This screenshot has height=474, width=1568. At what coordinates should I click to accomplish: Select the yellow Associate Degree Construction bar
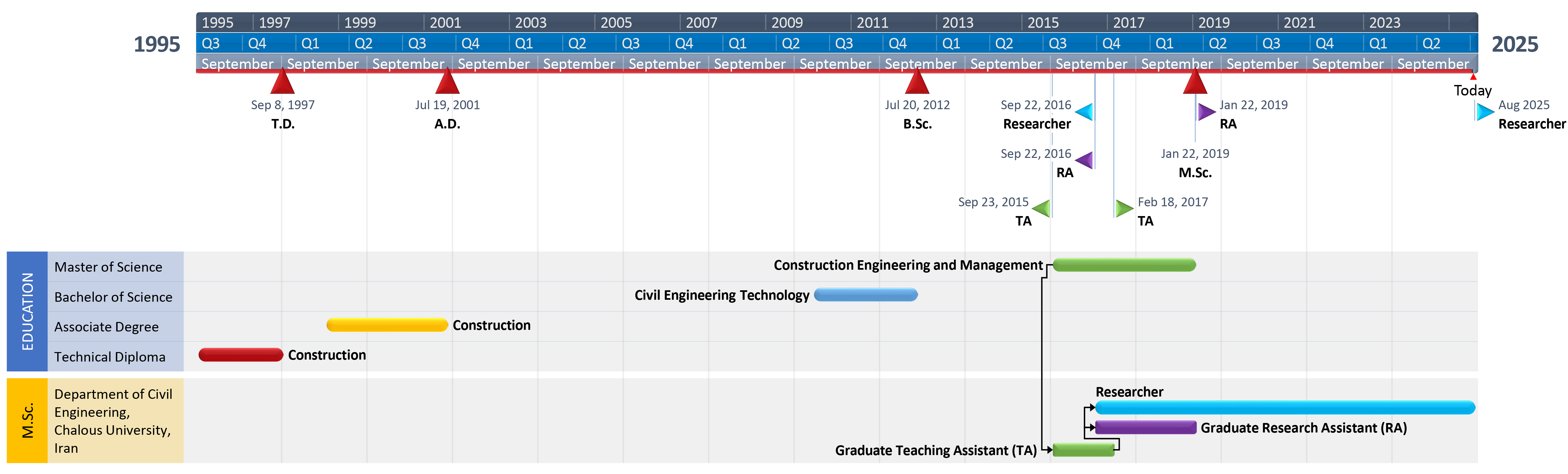coord(387,325)
